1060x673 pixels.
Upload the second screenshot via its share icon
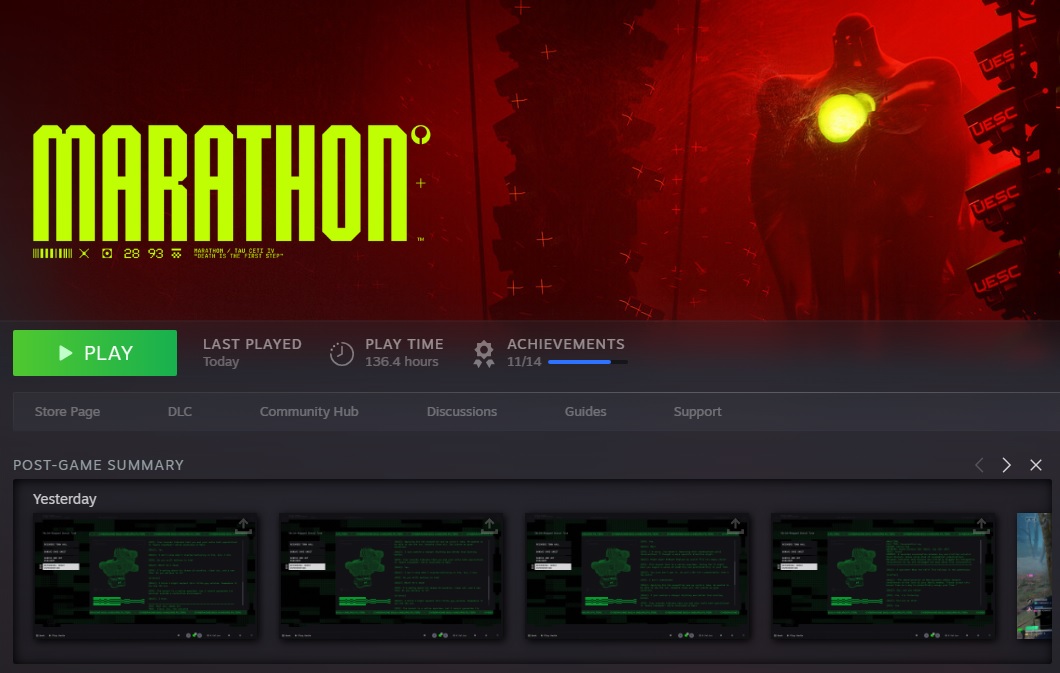pyautogui.click(x=489, y=526)
